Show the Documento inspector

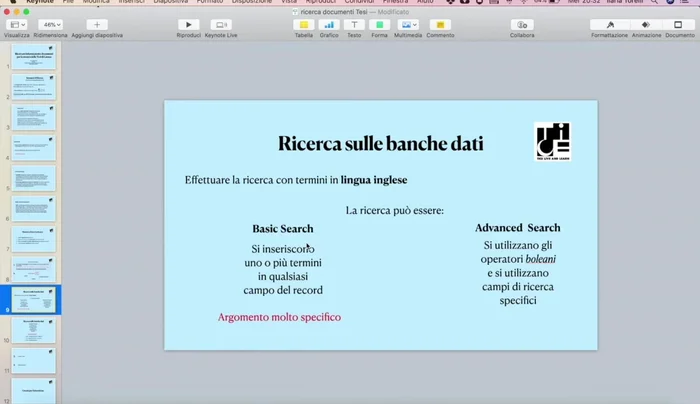click(678, 25)
